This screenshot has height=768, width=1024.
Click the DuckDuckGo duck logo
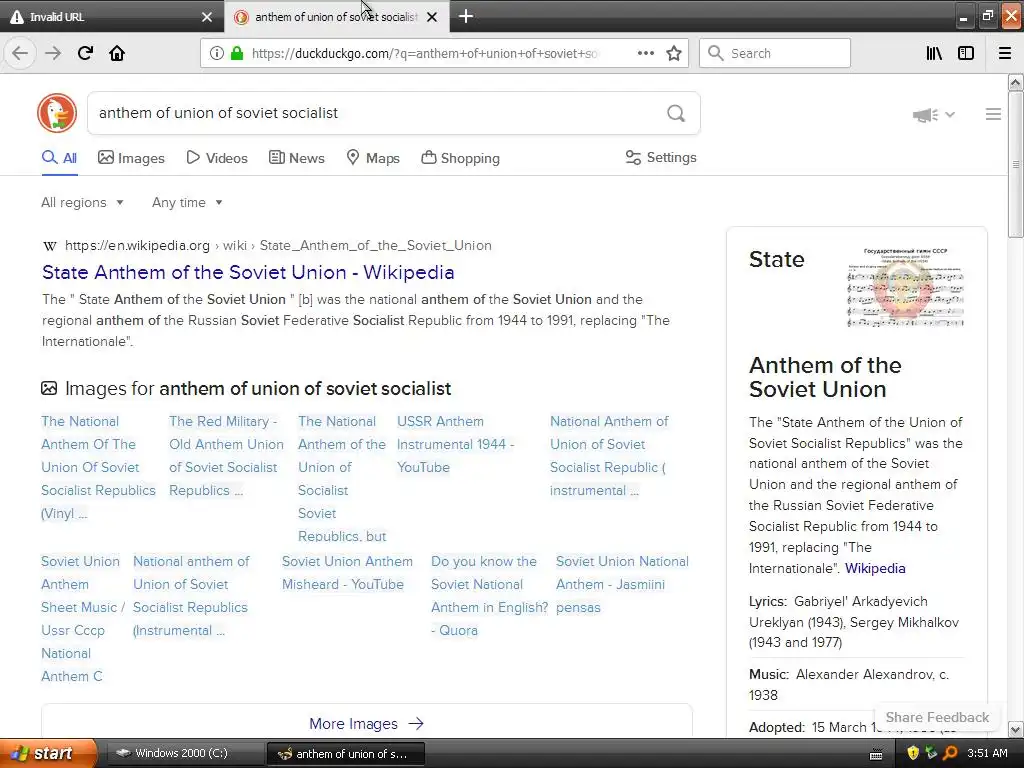(57, 113)
